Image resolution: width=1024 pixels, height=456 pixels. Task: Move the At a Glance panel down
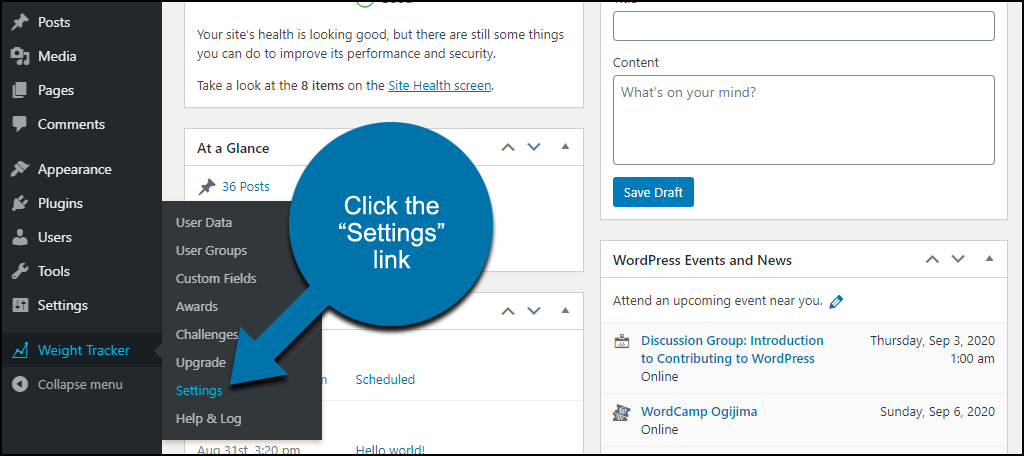pyautogui.click(x=534, y=147)
